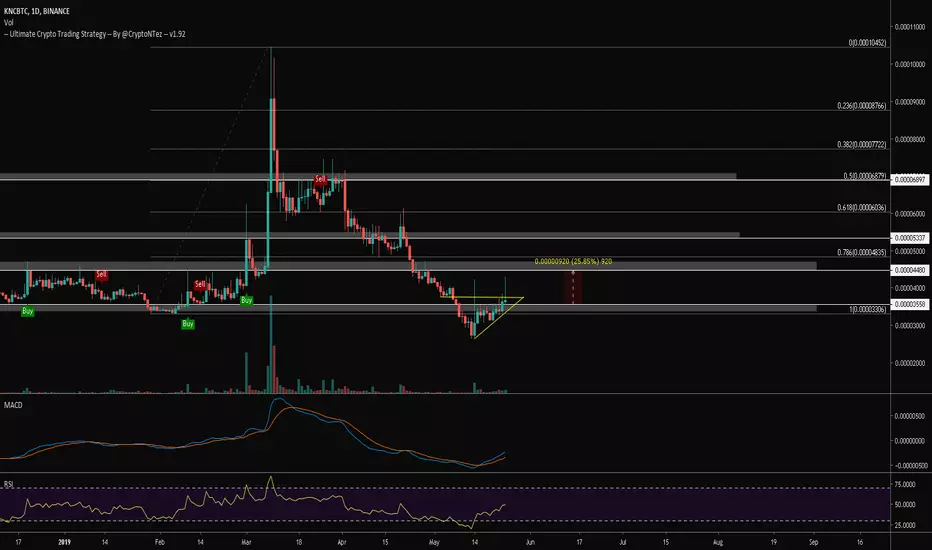
Task: Click the leftmost Buy marker in December
Action: [x=27, y=311]
